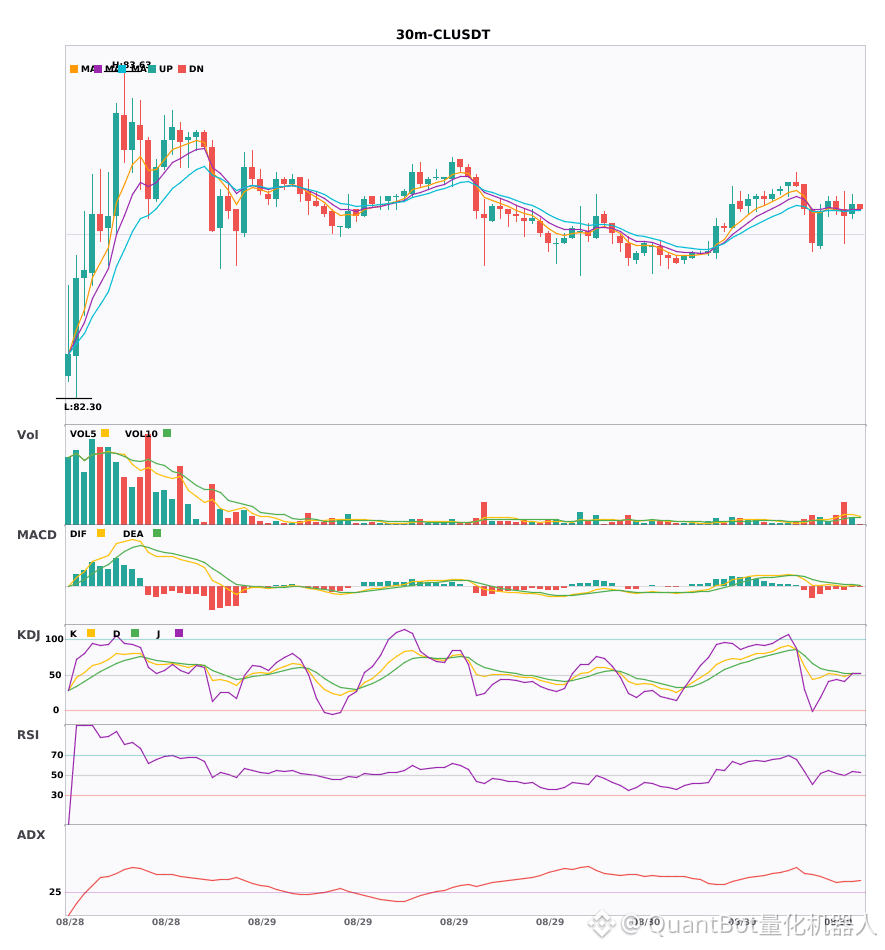Select the chart title 30m-CLUSDT
Image resolution: width=885 pixels, height=950 pixels.
tap(443, 35)
